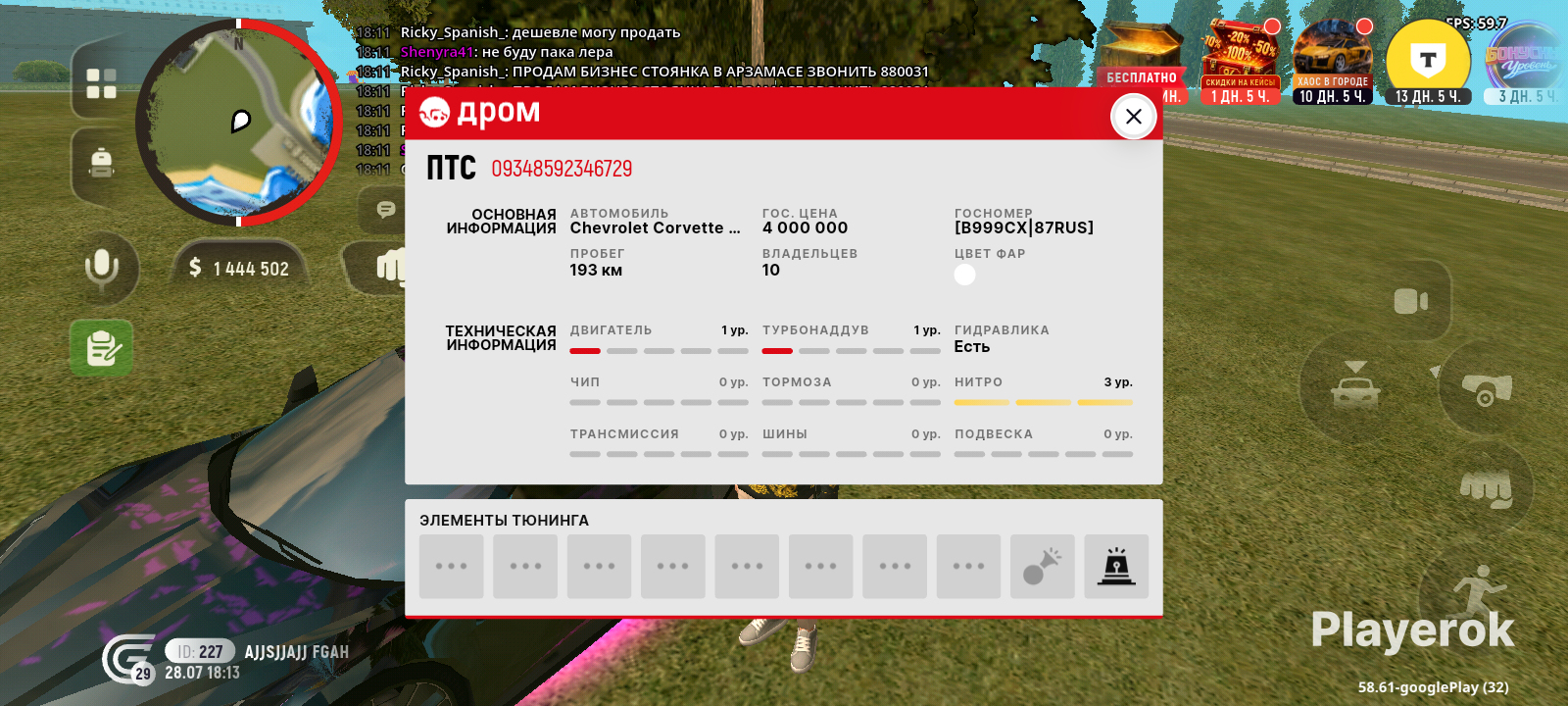Tap the ПОДВЕСКА upgrade label
The image size is (1568, 706).
coord(994,434)
